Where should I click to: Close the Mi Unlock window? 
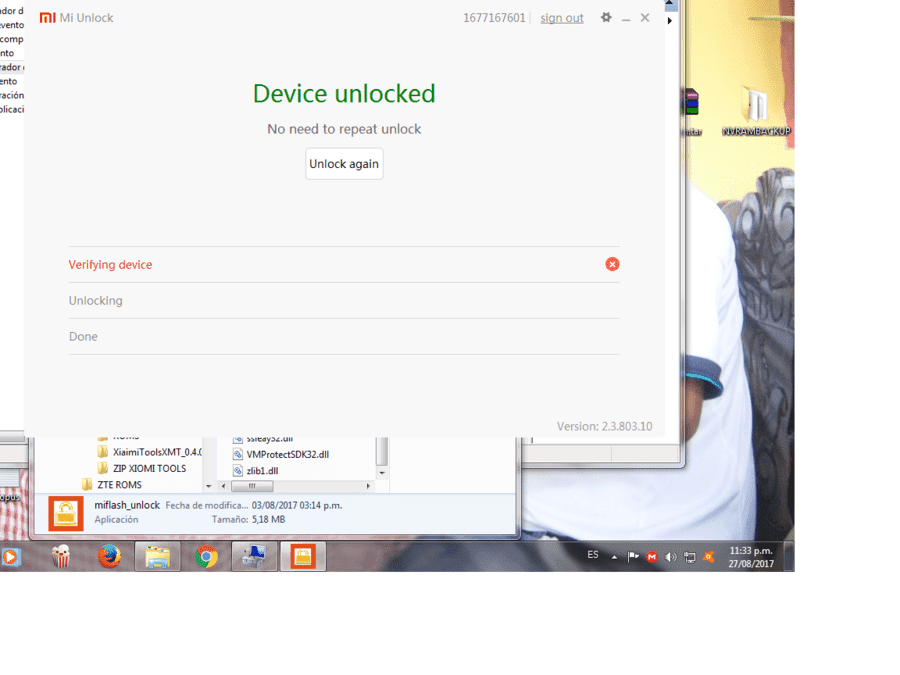click(645, 18)
